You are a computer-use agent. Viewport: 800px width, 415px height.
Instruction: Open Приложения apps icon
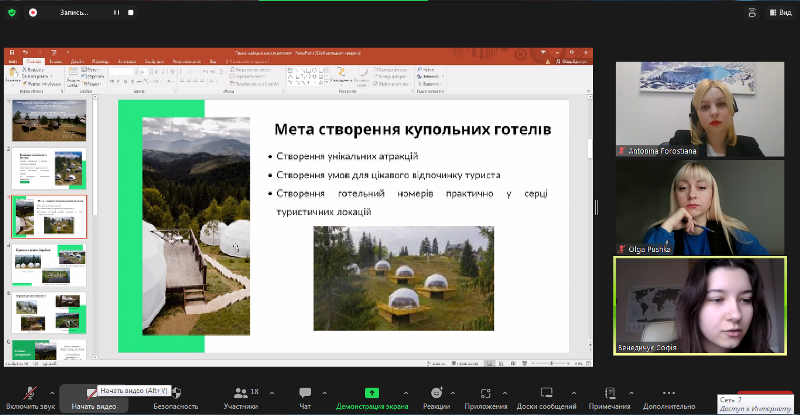[x=486, y=394]
